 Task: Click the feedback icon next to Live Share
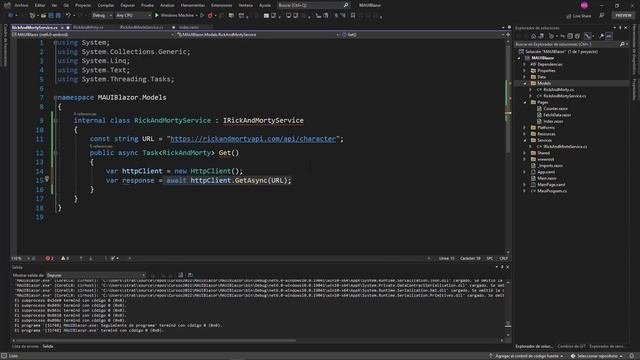tap(602, 16)
